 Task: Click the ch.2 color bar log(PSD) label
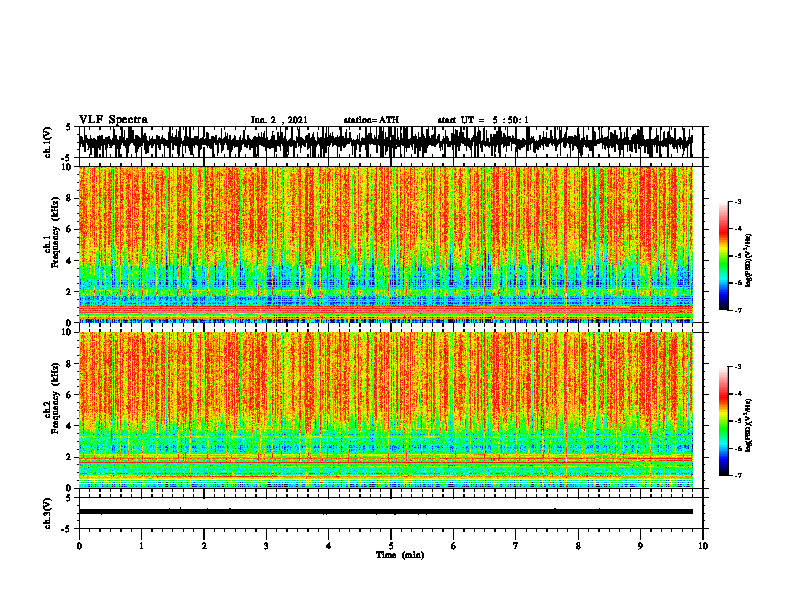click(x=749, y=425)
